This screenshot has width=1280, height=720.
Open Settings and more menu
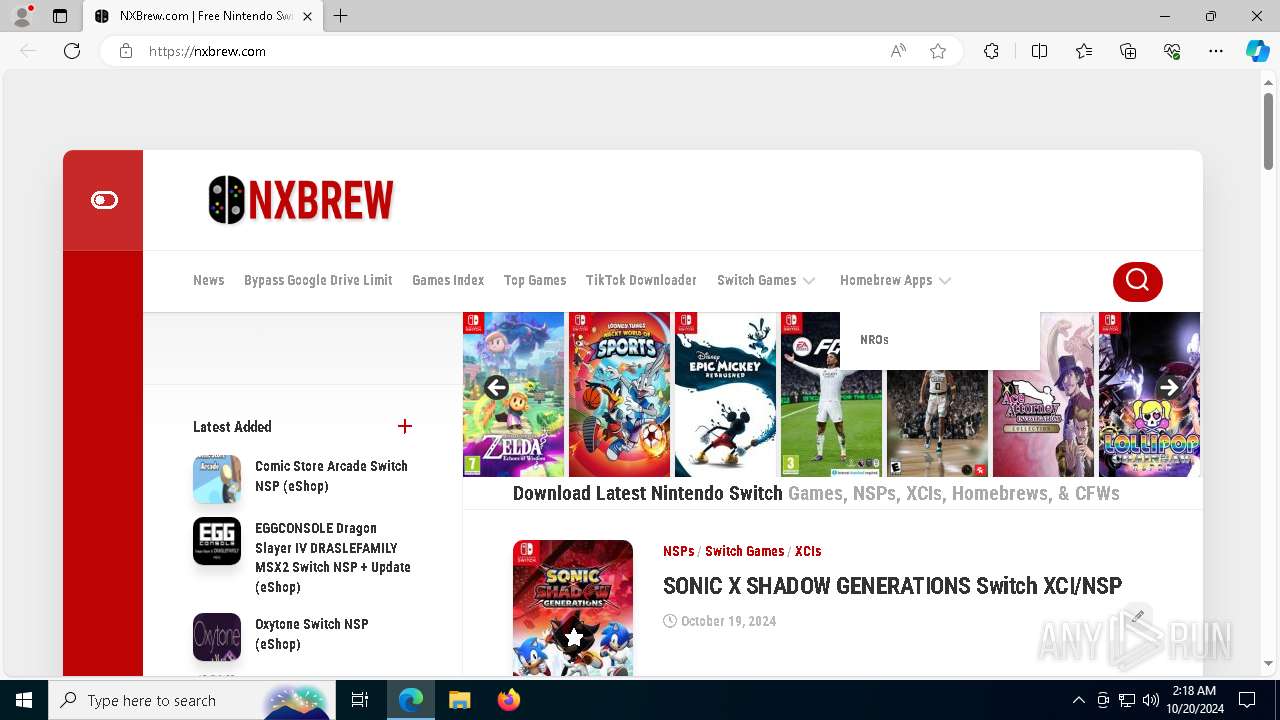[x=1216, y=51]
